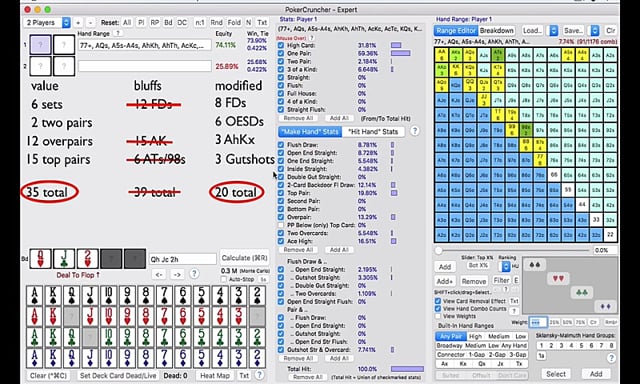
Task: Click the Fold button in top toolbar
Action: point(234,22)
